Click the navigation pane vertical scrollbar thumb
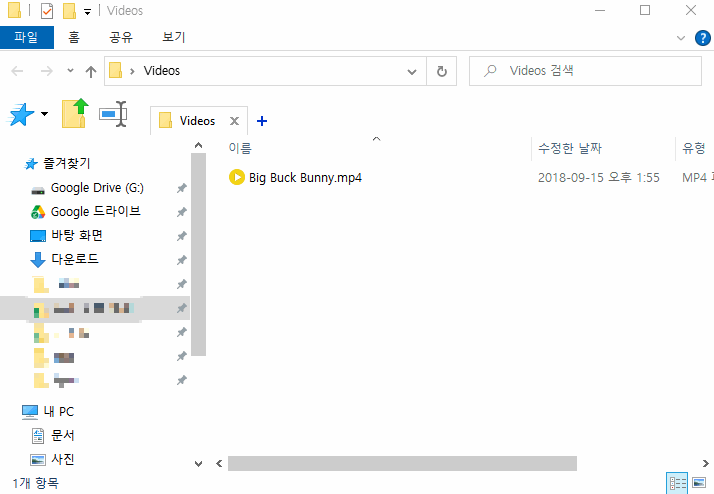The height and width of the screenshot is (494, 714). (x=199, y=254)
